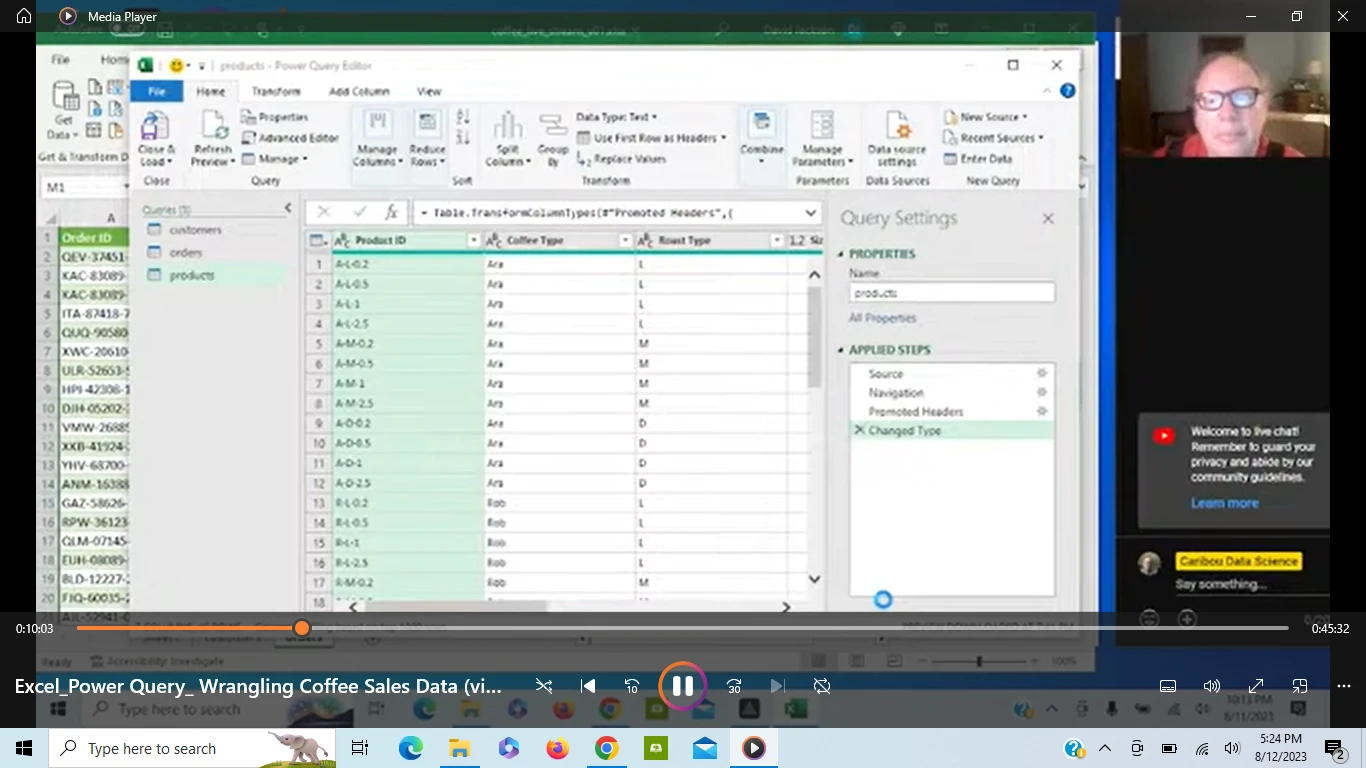Click Replace Values in Transform group

pyautogui.click(x=622, y=159)
